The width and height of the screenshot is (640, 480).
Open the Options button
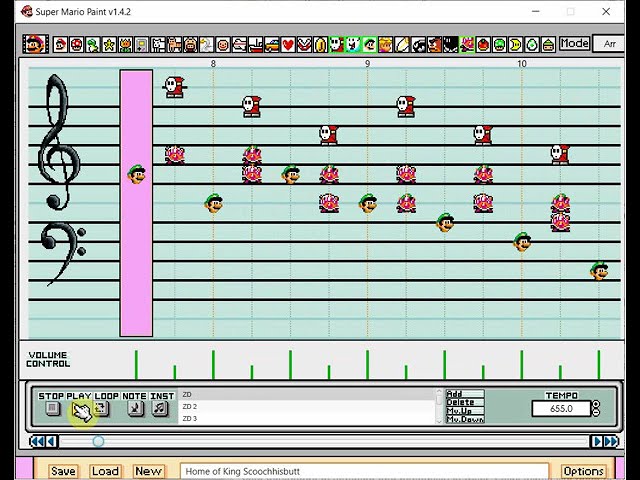point(583,471)
